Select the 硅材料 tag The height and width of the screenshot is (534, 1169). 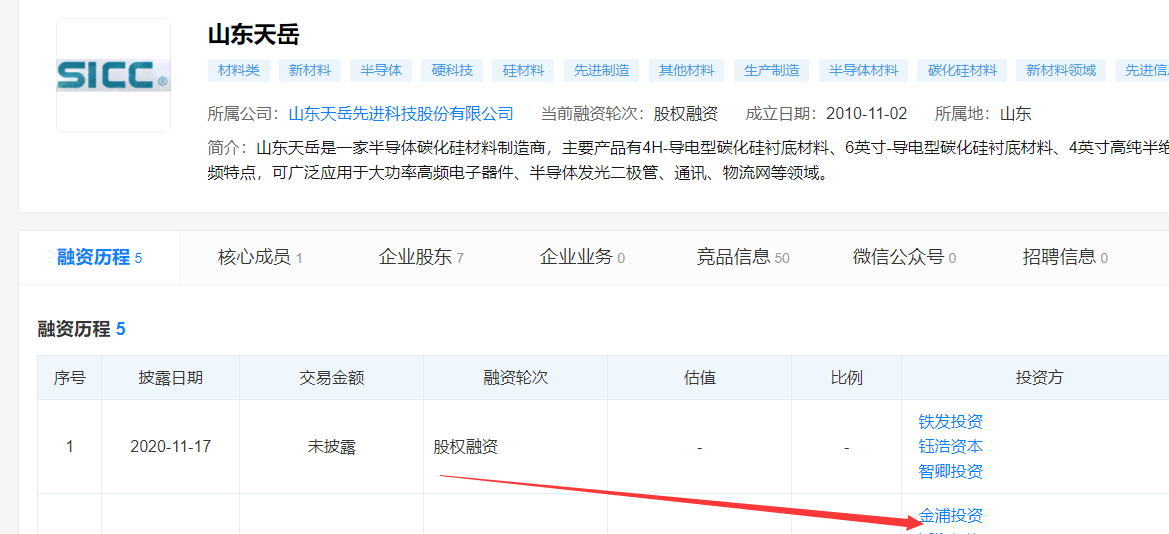(x=523, y=71)
